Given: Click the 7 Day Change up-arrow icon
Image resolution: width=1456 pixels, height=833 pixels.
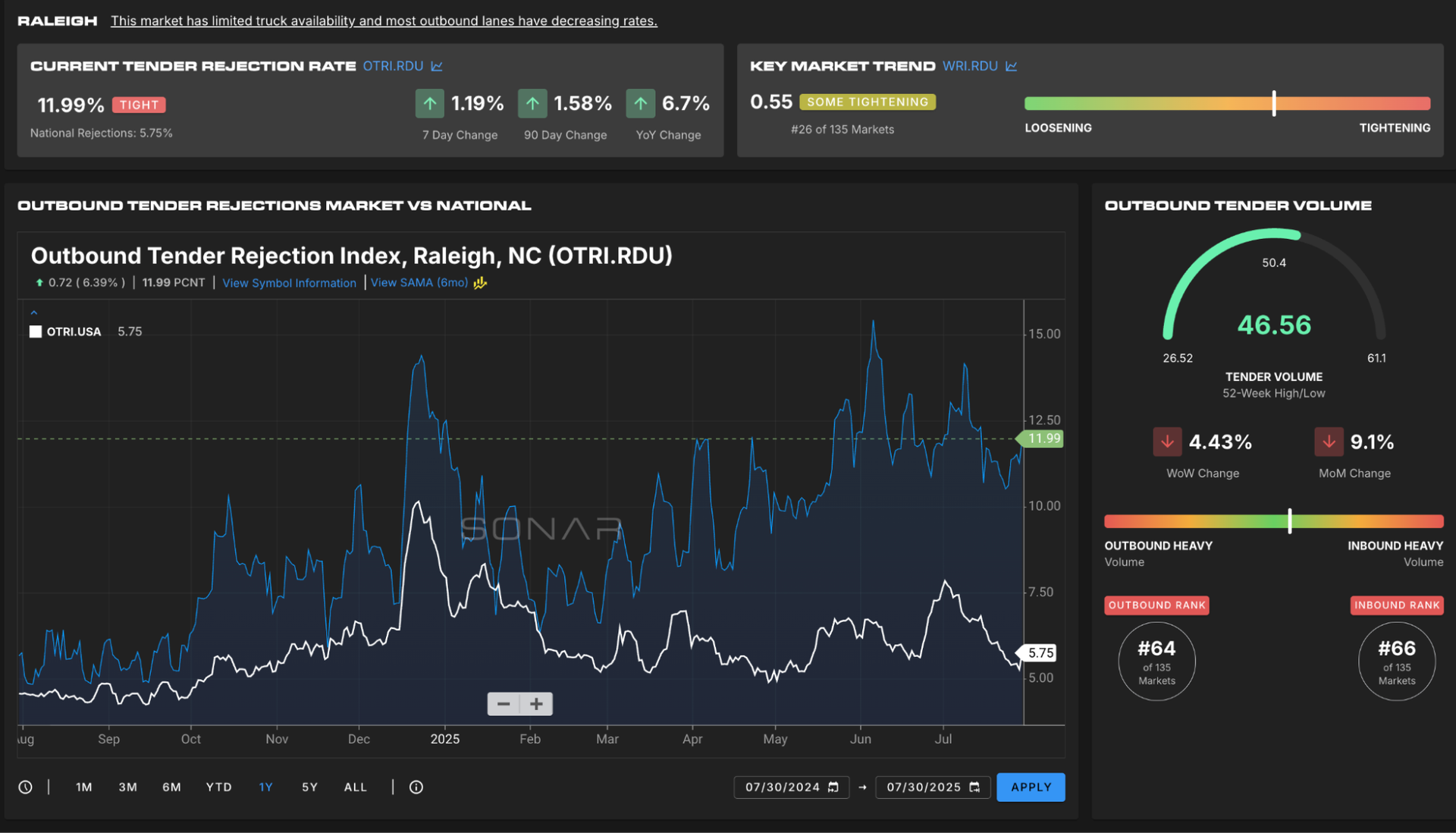Looking at the screenshot, I should pos(429,103).
